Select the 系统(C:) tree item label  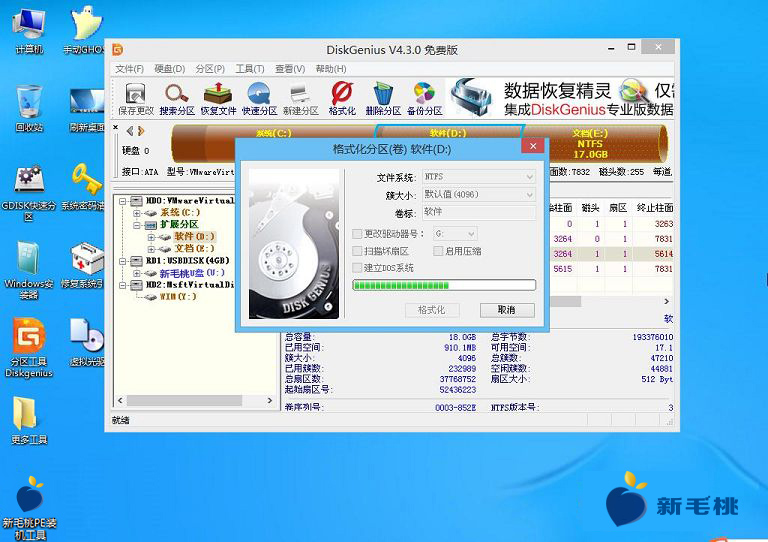[180, 213]
